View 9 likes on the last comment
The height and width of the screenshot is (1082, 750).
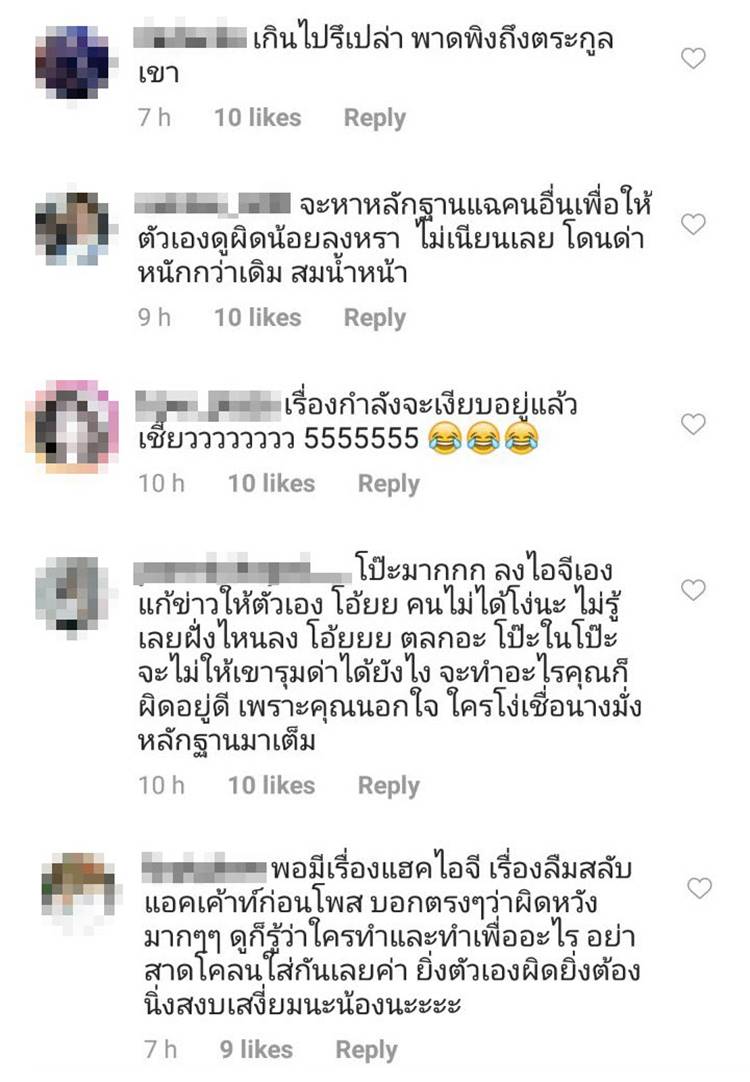[x=257, y=1050]
